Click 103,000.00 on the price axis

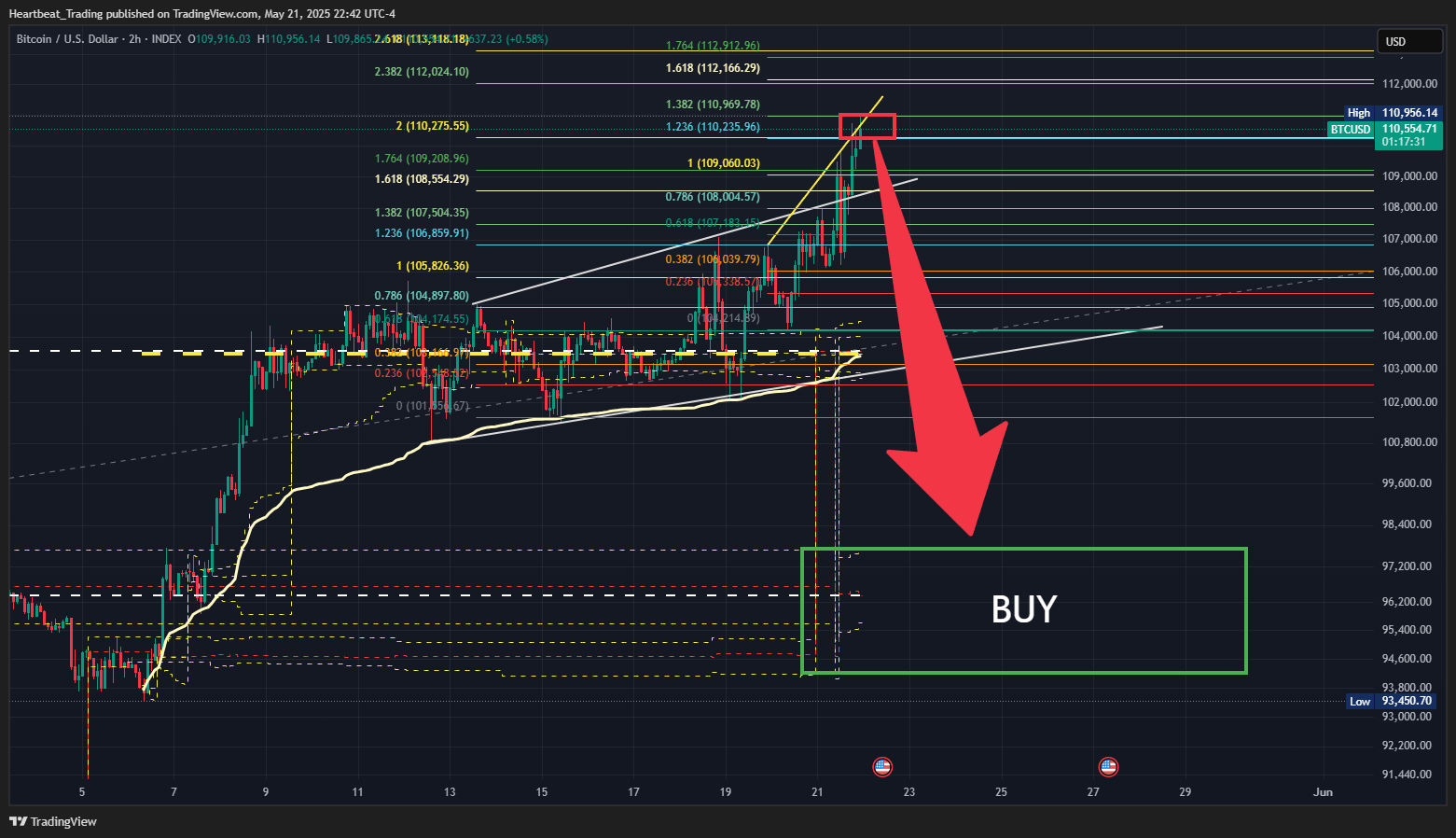pyautogui.click(x=1409, y=369)
